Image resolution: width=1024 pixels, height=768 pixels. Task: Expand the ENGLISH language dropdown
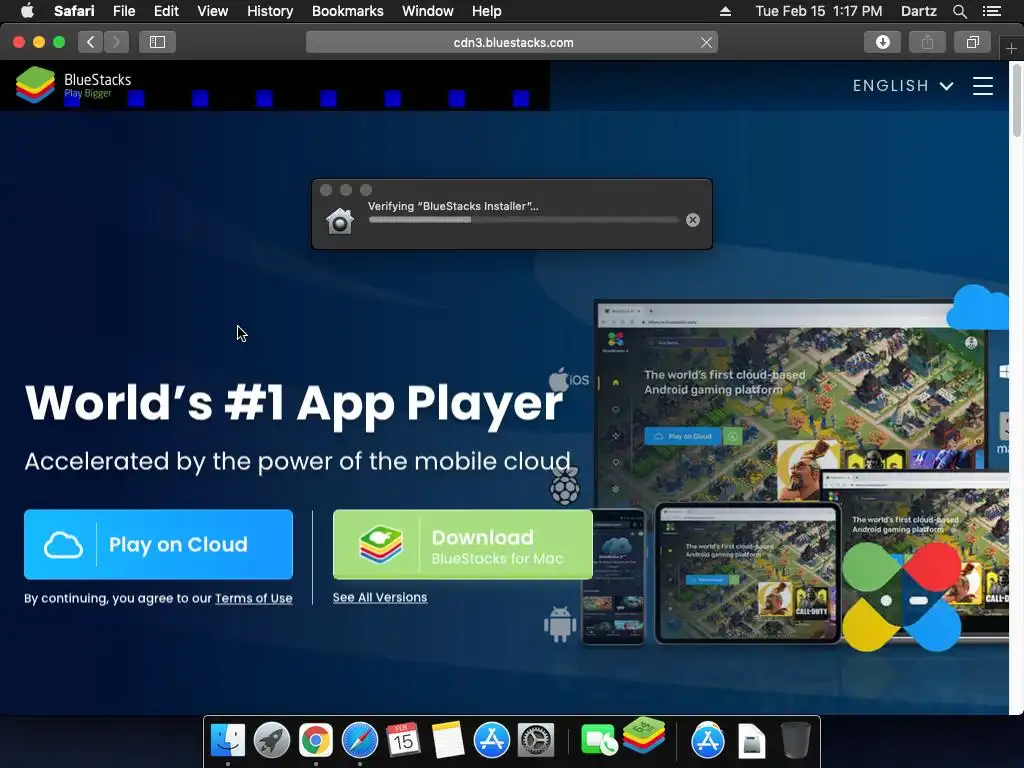tap(903, 86)
